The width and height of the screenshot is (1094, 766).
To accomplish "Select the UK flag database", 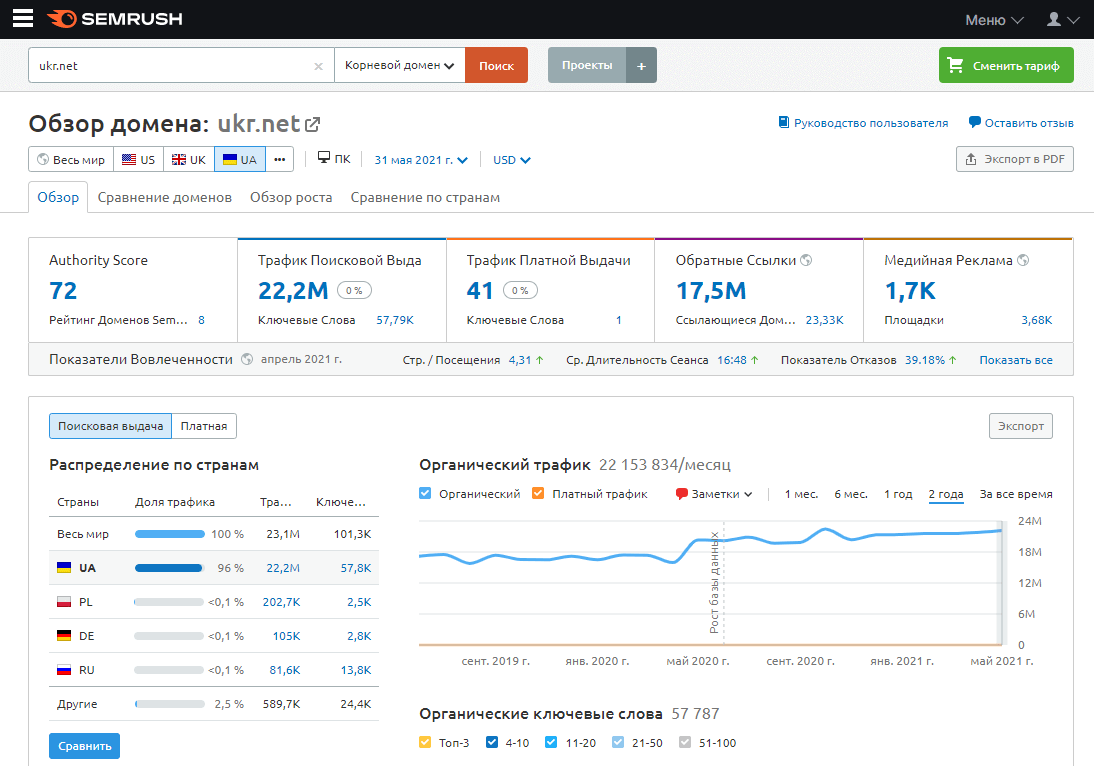I will 188,159.
